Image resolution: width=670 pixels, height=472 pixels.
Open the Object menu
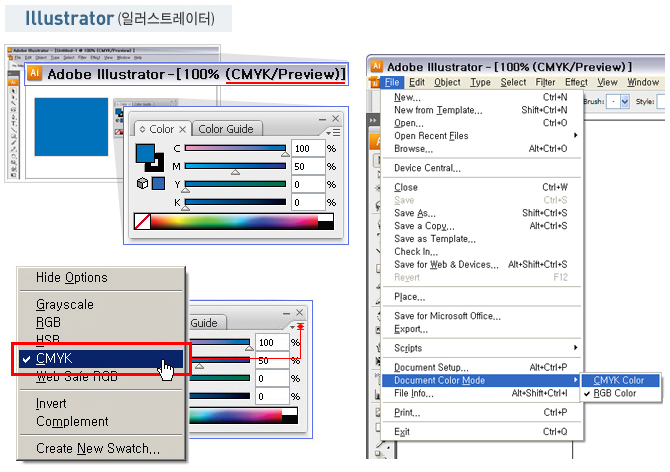point(447,82)
